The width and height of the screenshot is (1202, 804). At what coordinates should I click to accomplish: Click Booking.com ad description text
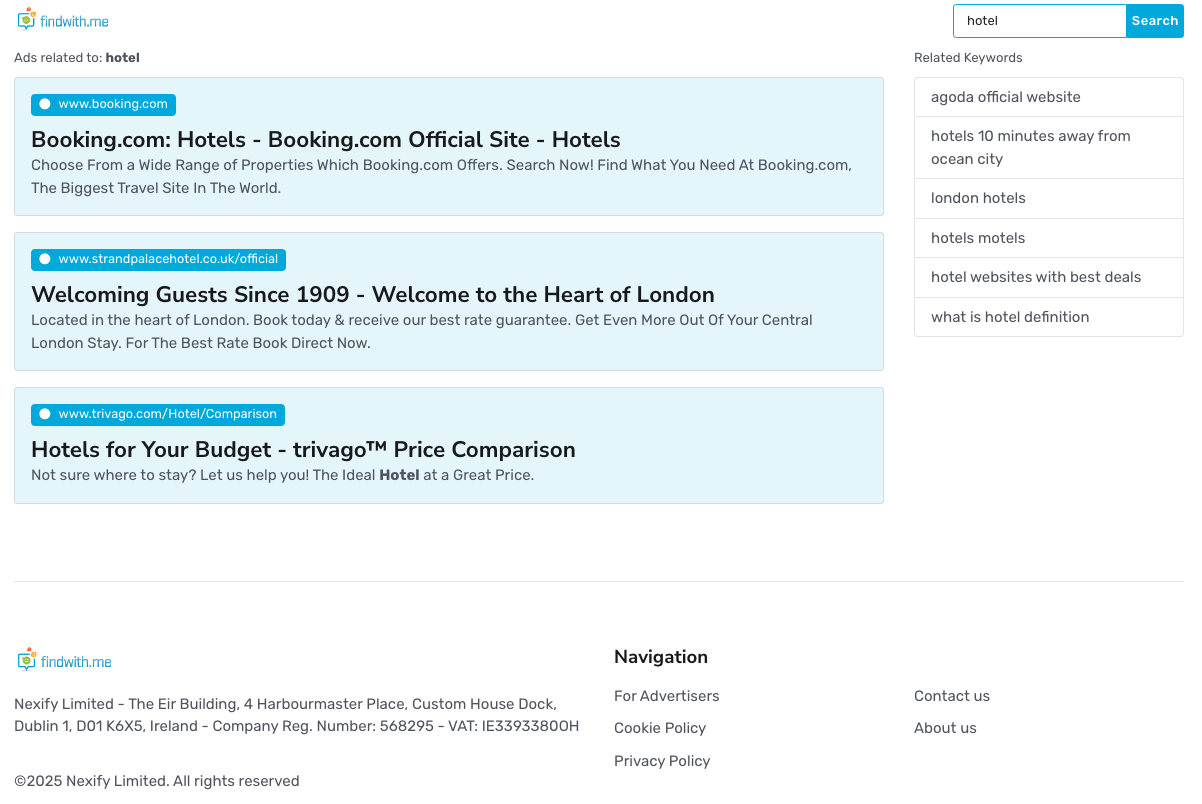441,177
